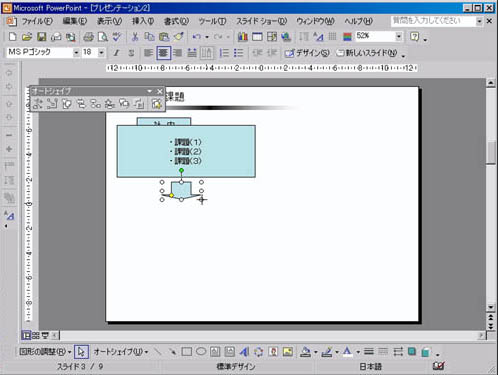The height and width of the screenshot is (375, 498).
Task: Click the Open folder icon
Action: click(27, 37)
